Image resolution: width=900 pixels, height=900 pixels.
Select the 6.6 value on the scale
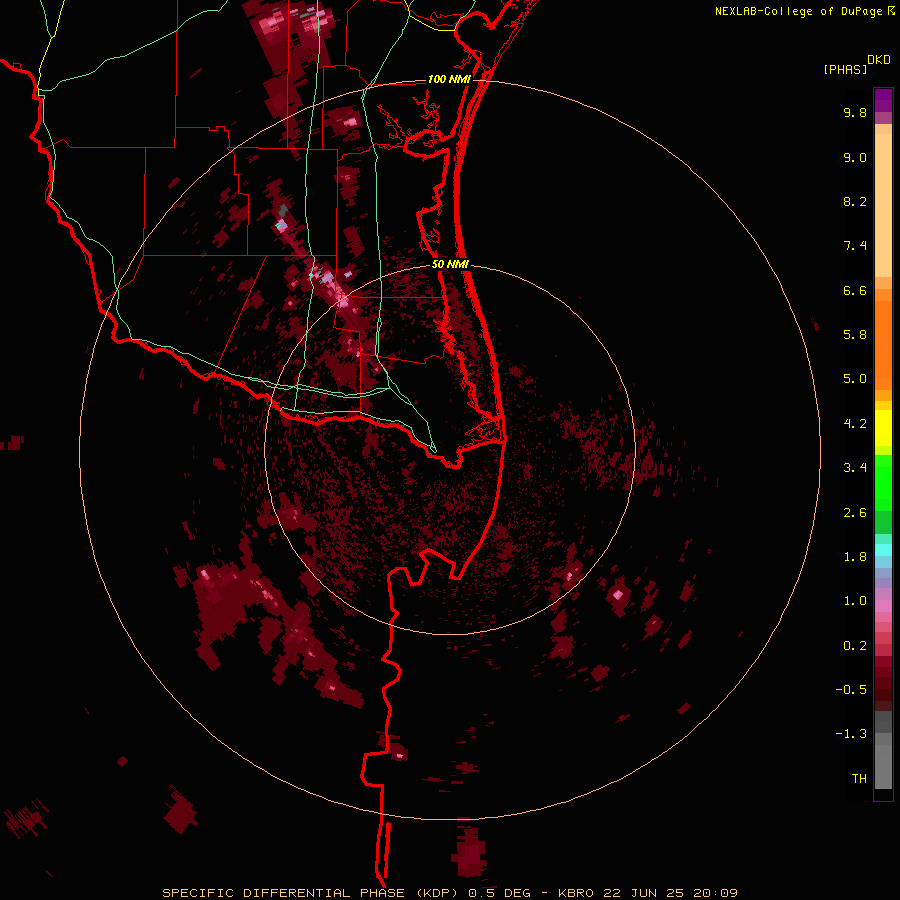coord(855,290)
